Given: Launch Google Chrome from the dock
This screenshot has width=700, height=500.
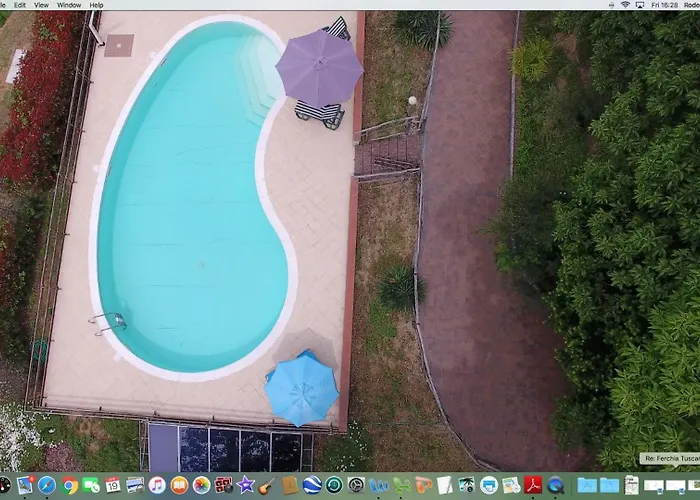Looking at the screenshot, I should coord(69,486).
